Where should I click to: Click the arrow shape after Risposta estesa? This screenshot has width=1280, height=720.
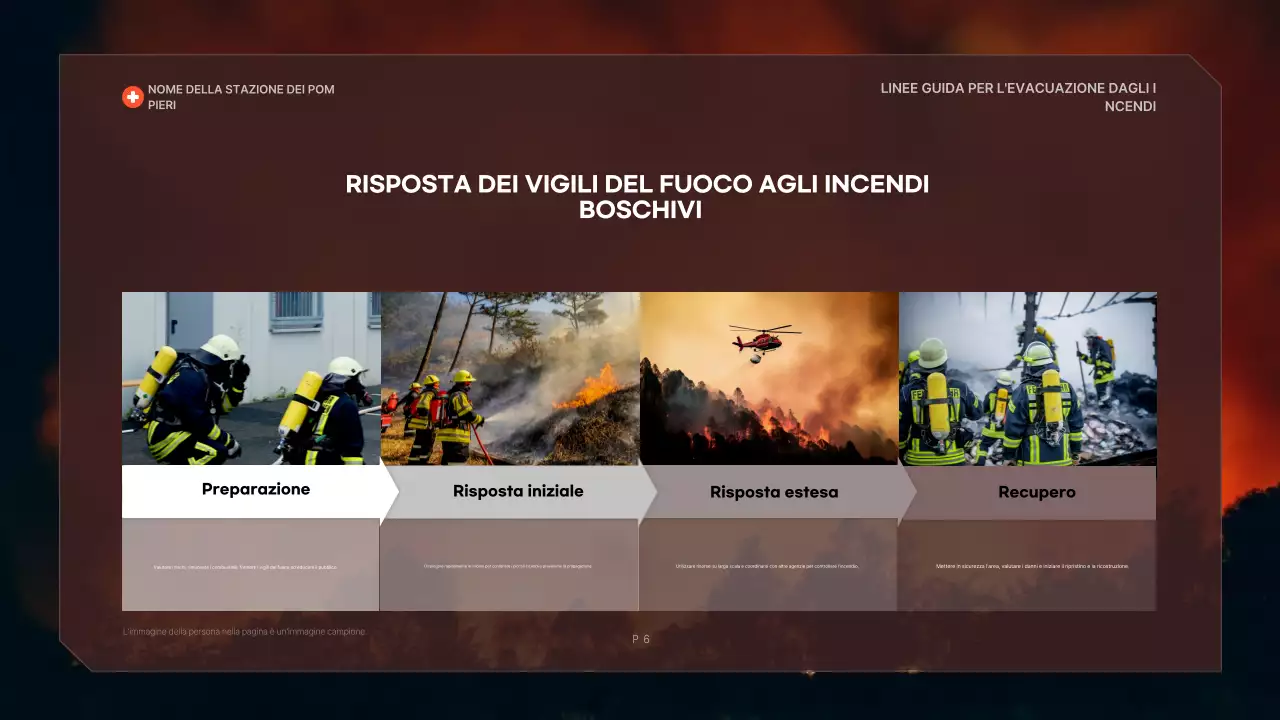[907, 491]
